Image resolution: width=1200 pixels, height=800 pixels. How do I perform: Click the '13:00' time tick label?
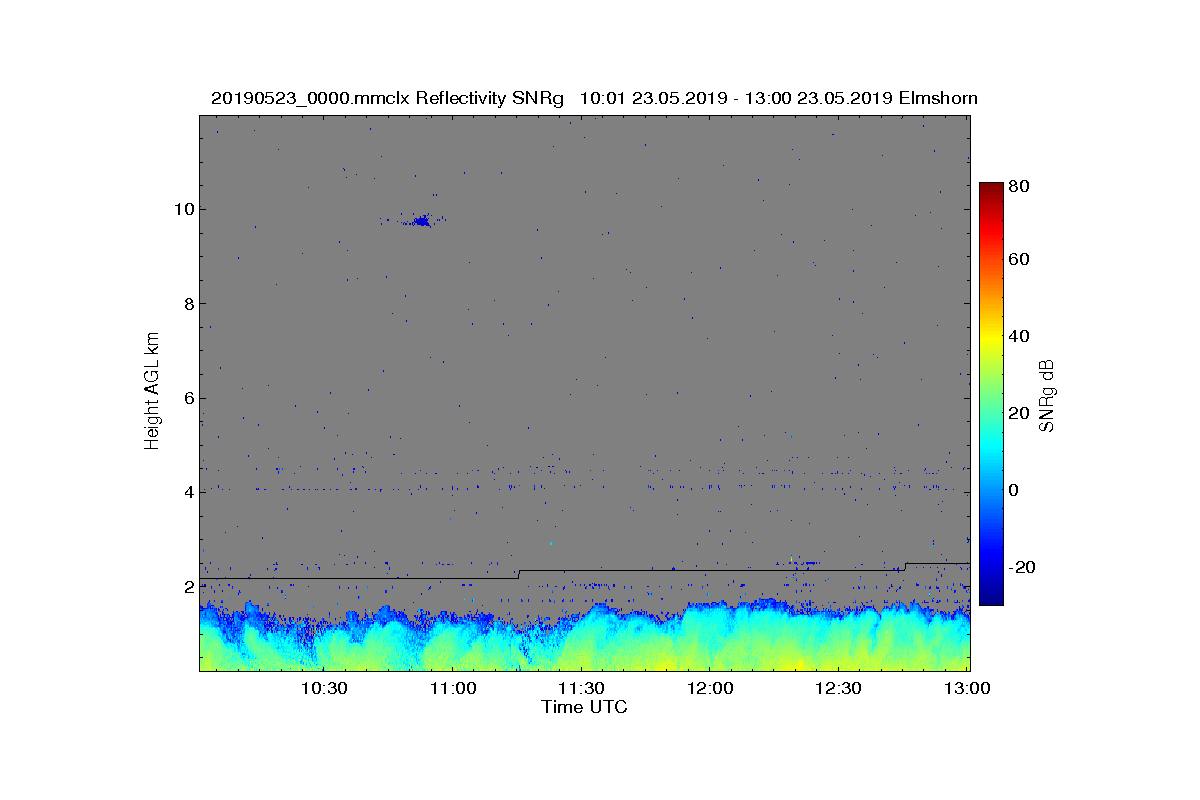coord(967,689)
